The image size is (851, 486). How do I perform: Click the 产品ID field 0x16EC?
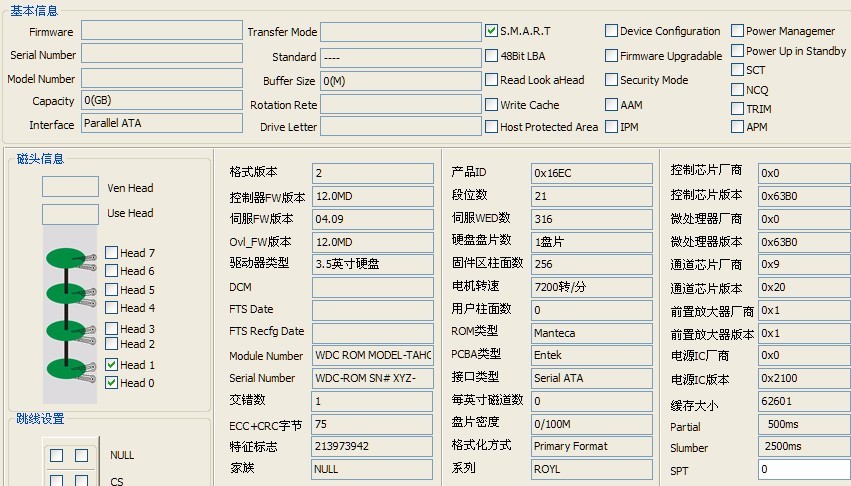(592, 173)
